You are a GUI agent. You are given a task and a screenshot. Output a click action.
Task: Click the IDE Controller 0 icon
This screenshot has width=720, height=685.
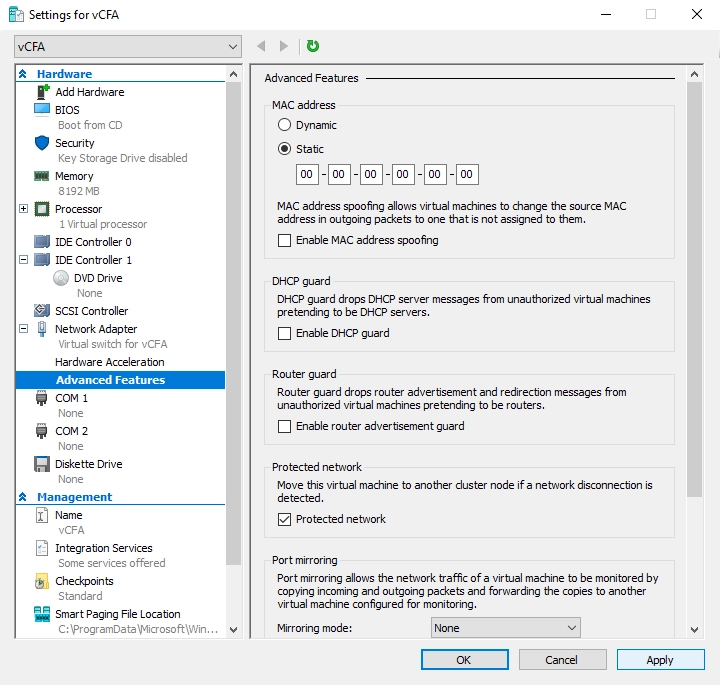pyautogui.click(x=42, y=242)
